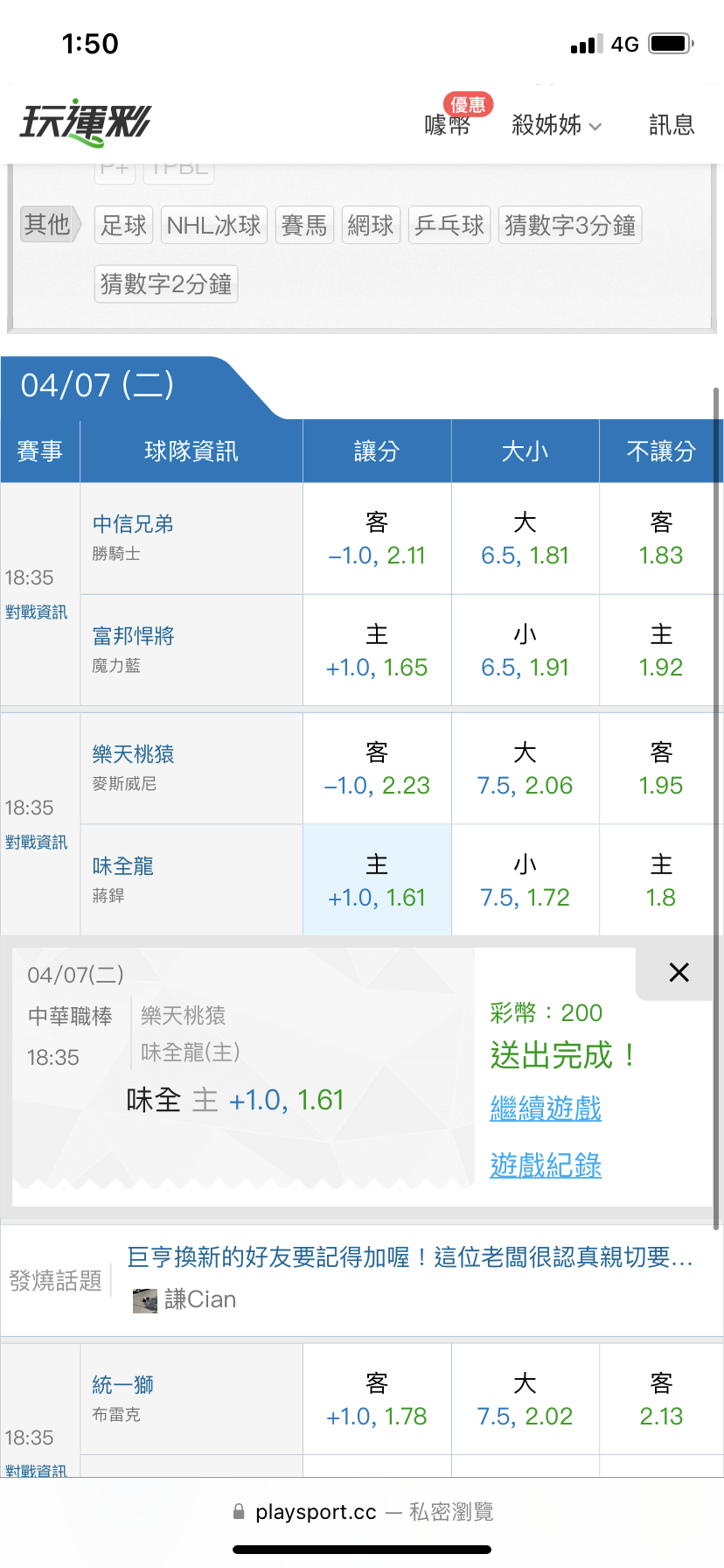724x1568 pixels.
Task: Open 猜數字3分鐘 game
Action: (x=570, y=225)
